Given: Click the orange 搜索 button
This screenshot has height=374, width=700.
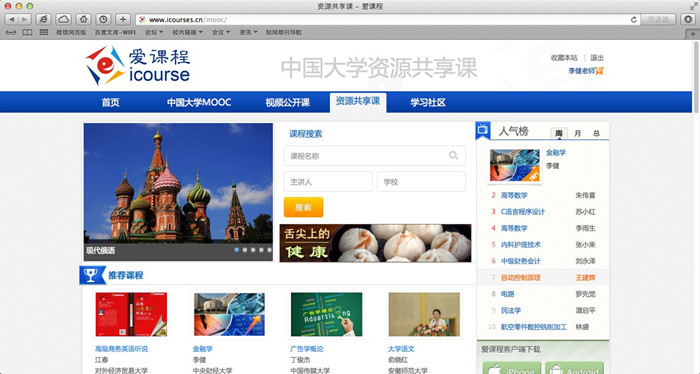Looking at the screenshot, I should pos(304,207).
